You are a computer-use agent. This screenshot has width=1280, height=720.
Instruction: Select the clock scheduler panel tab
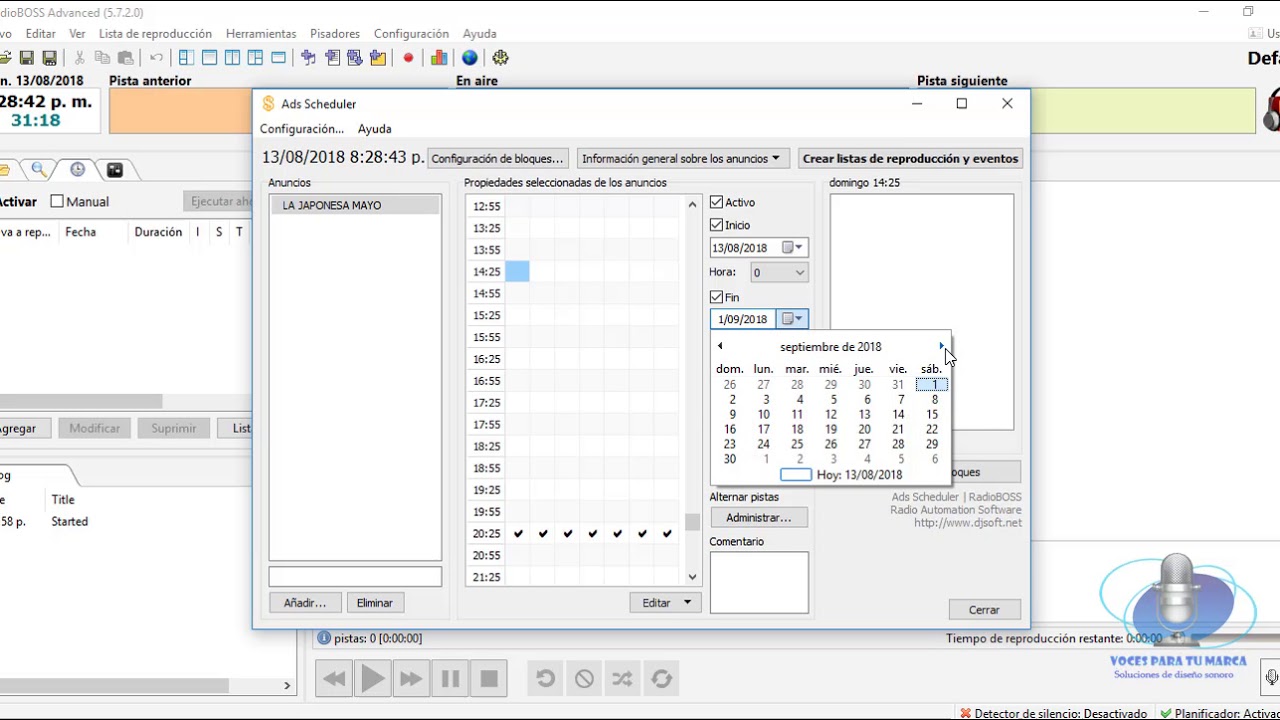77,170
